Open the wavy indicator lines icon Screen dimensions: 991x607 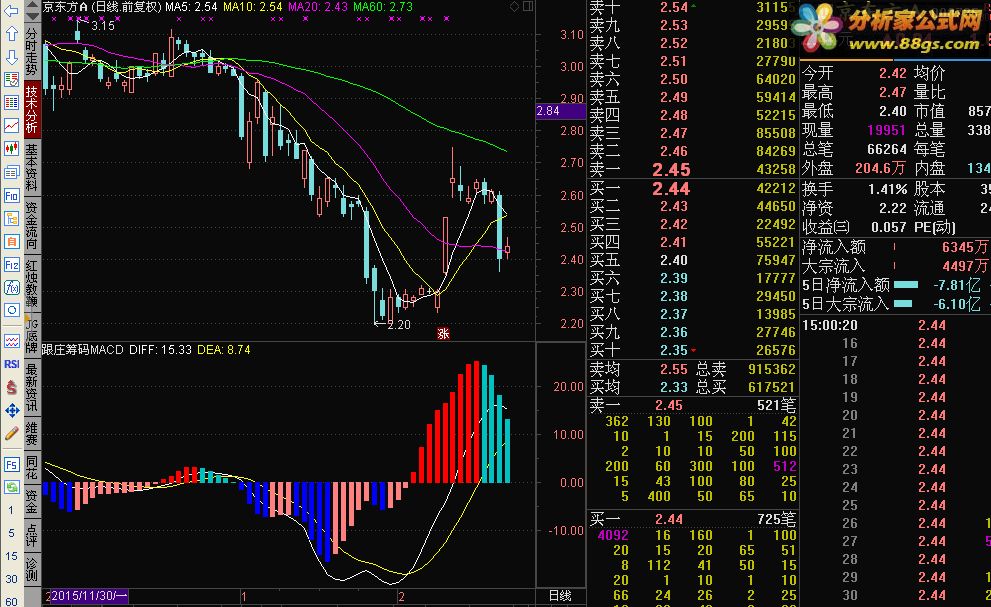(11, 341)
